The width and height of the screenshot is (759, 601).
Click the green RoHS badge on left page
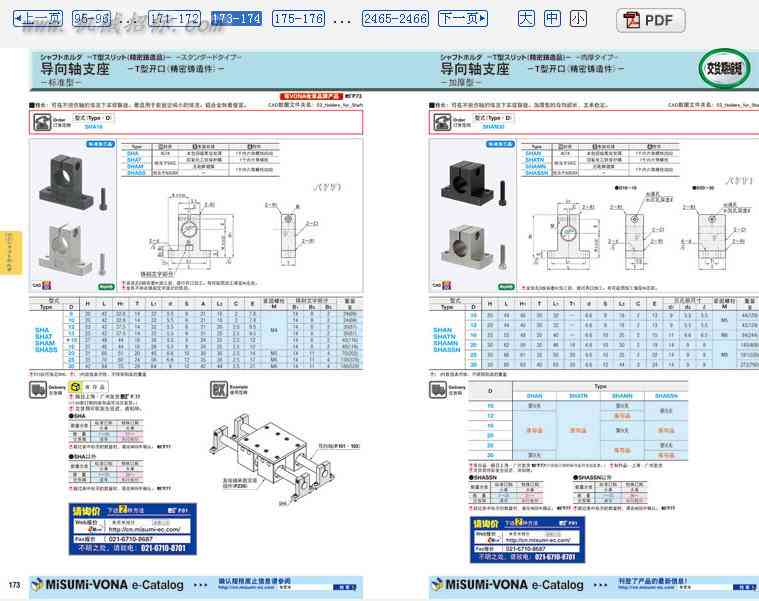[106, 286]
